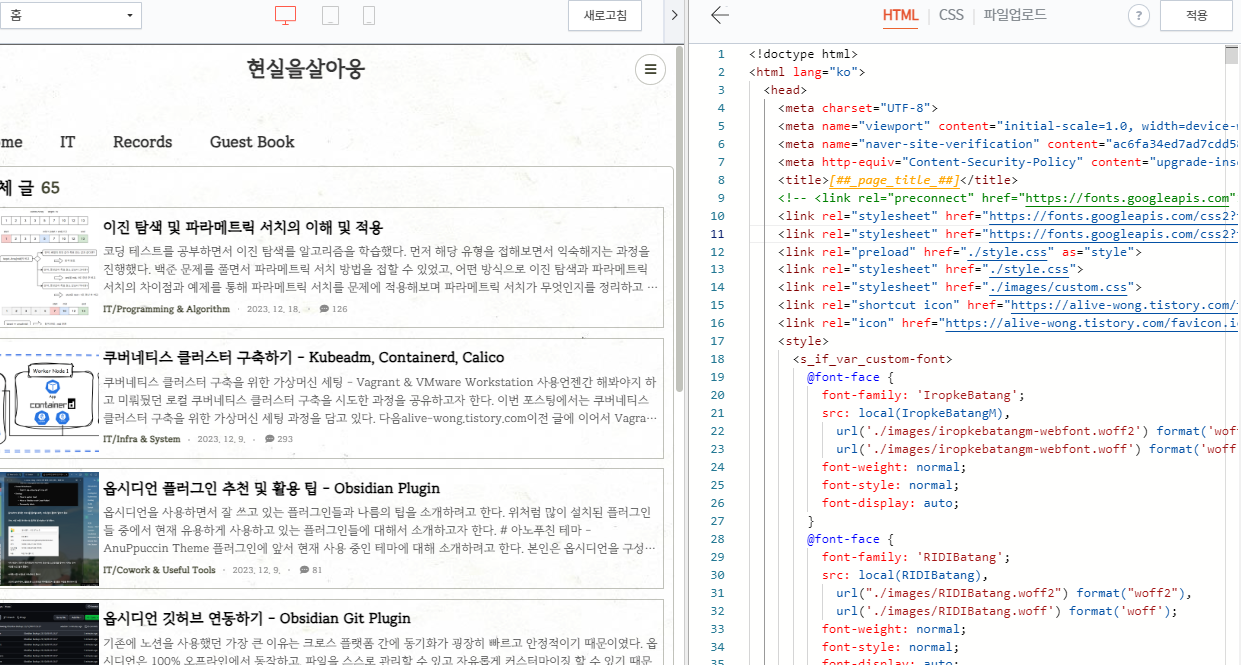Image resolution: width=1241 pixels, height=665 pixels.
Task: Switch to tablet preview icon
Action: pyautogui.click(x=330, y=15)
